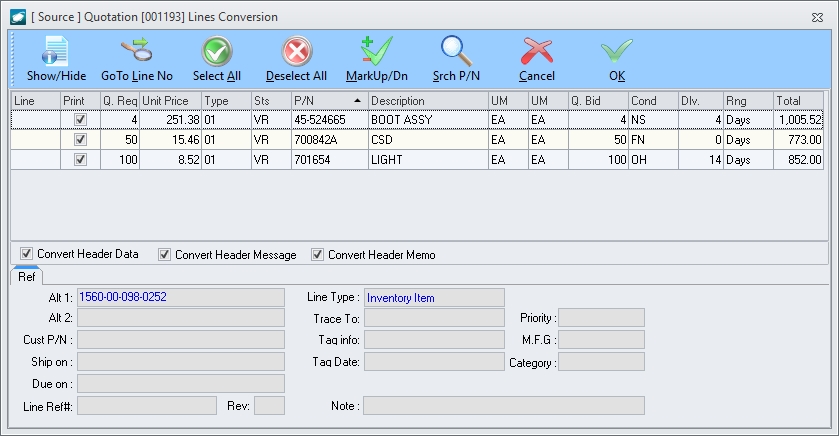Click the Cond column header
The width and height of the screenshot is (839, 436).
[x=653, y=101]
